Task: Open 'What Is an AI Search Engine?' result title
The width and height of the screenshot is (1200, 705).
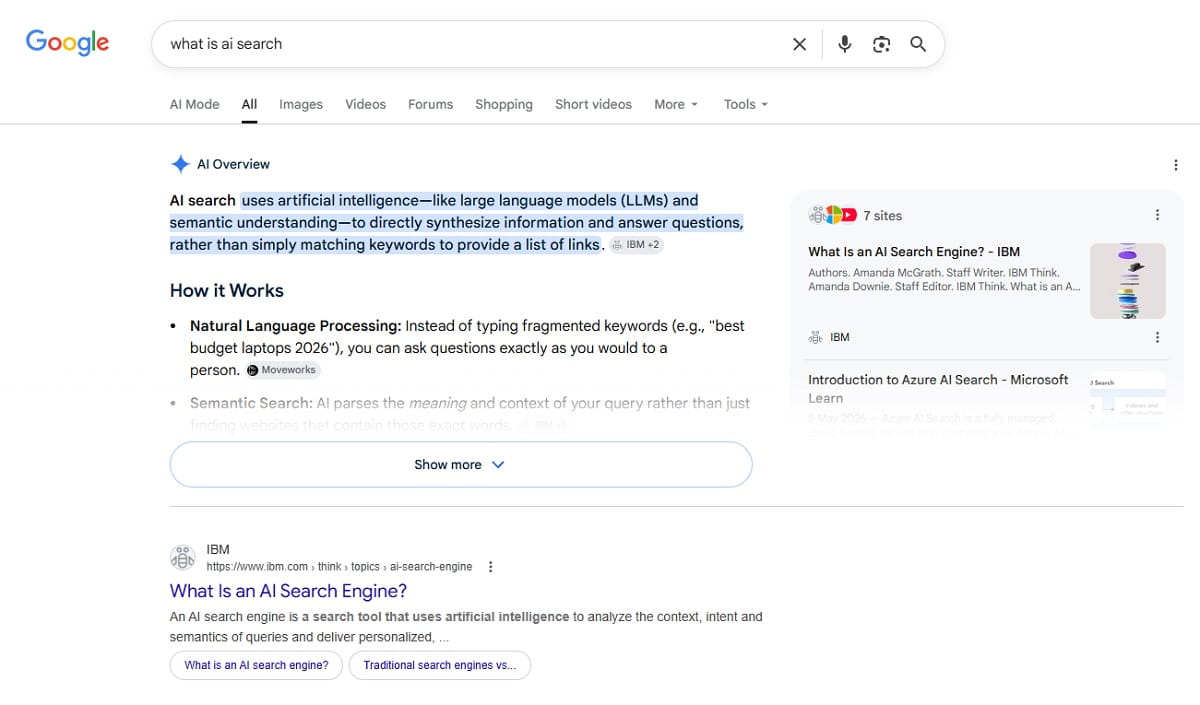Action: pos(288,591)
